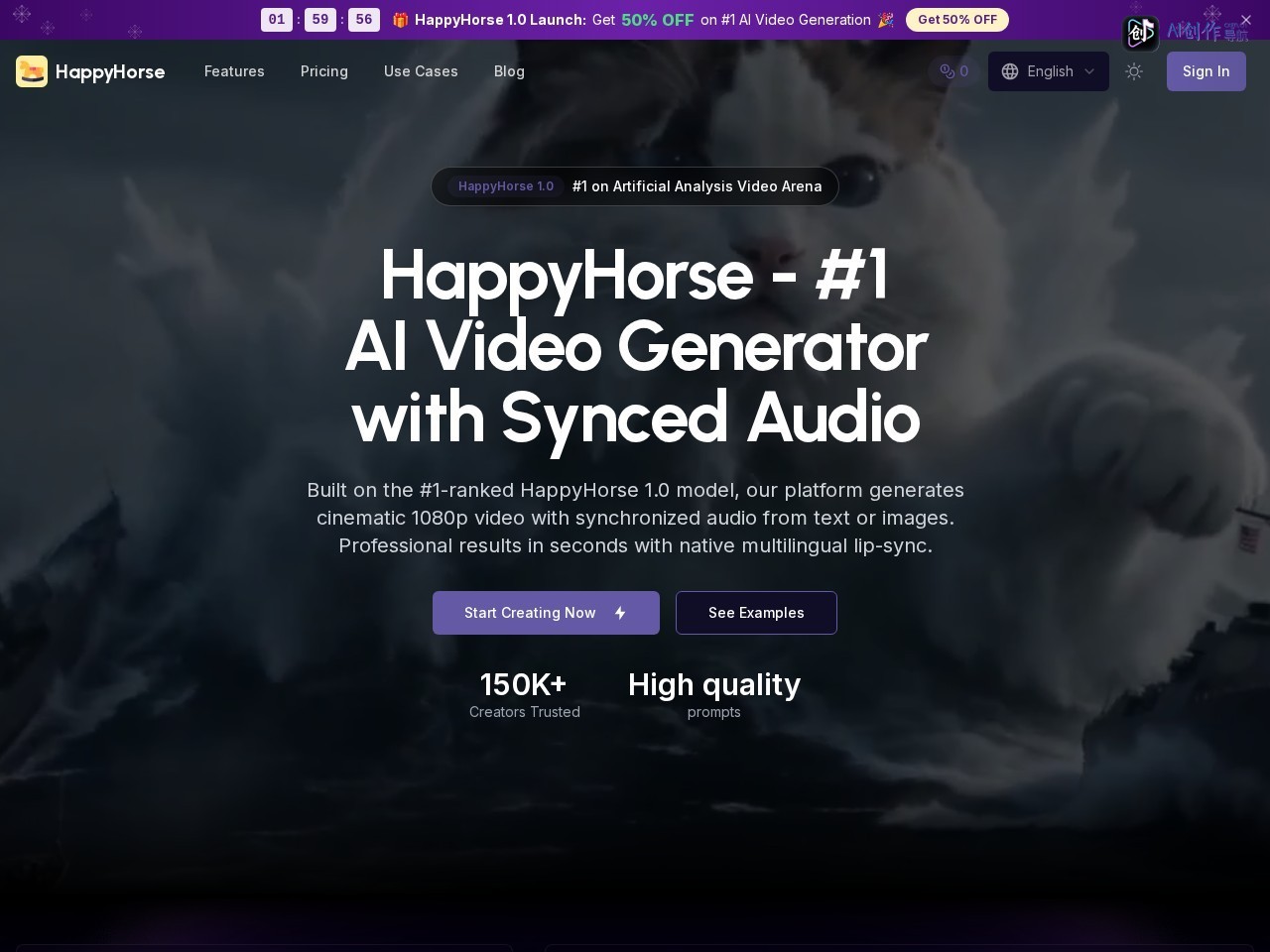Click the globe icon in language selector
The image size is (1270, 952).
point(1010,71)
